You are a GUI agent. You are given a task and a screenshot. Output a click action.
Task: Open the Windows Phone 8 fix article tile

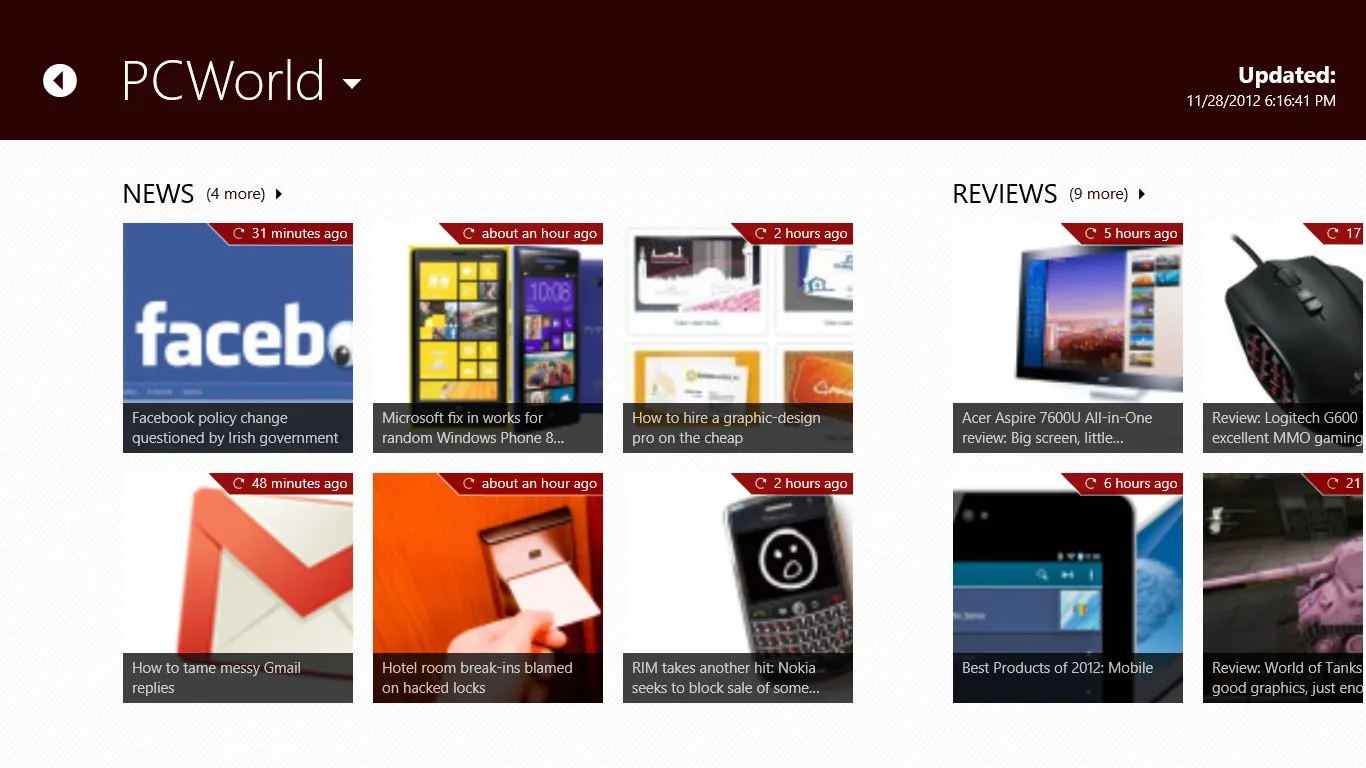click(488, 338)
